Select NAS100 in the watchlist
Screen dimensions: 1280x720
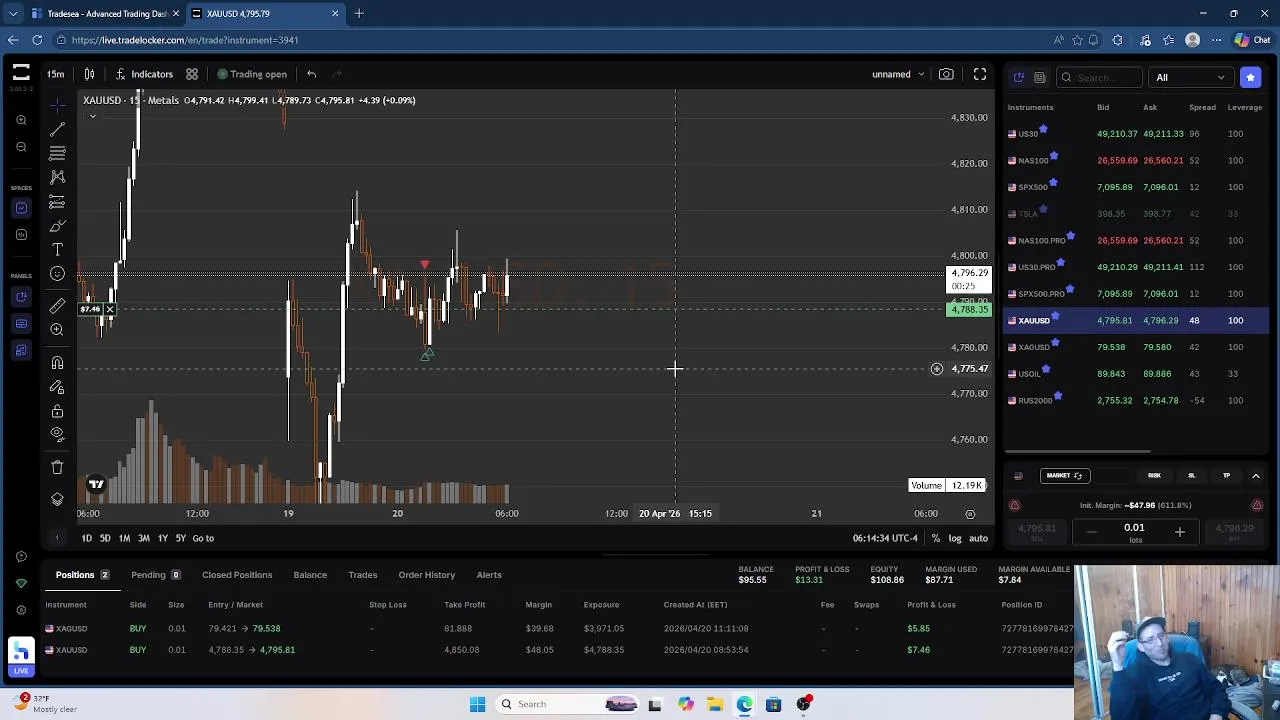tap(1137, 160)
